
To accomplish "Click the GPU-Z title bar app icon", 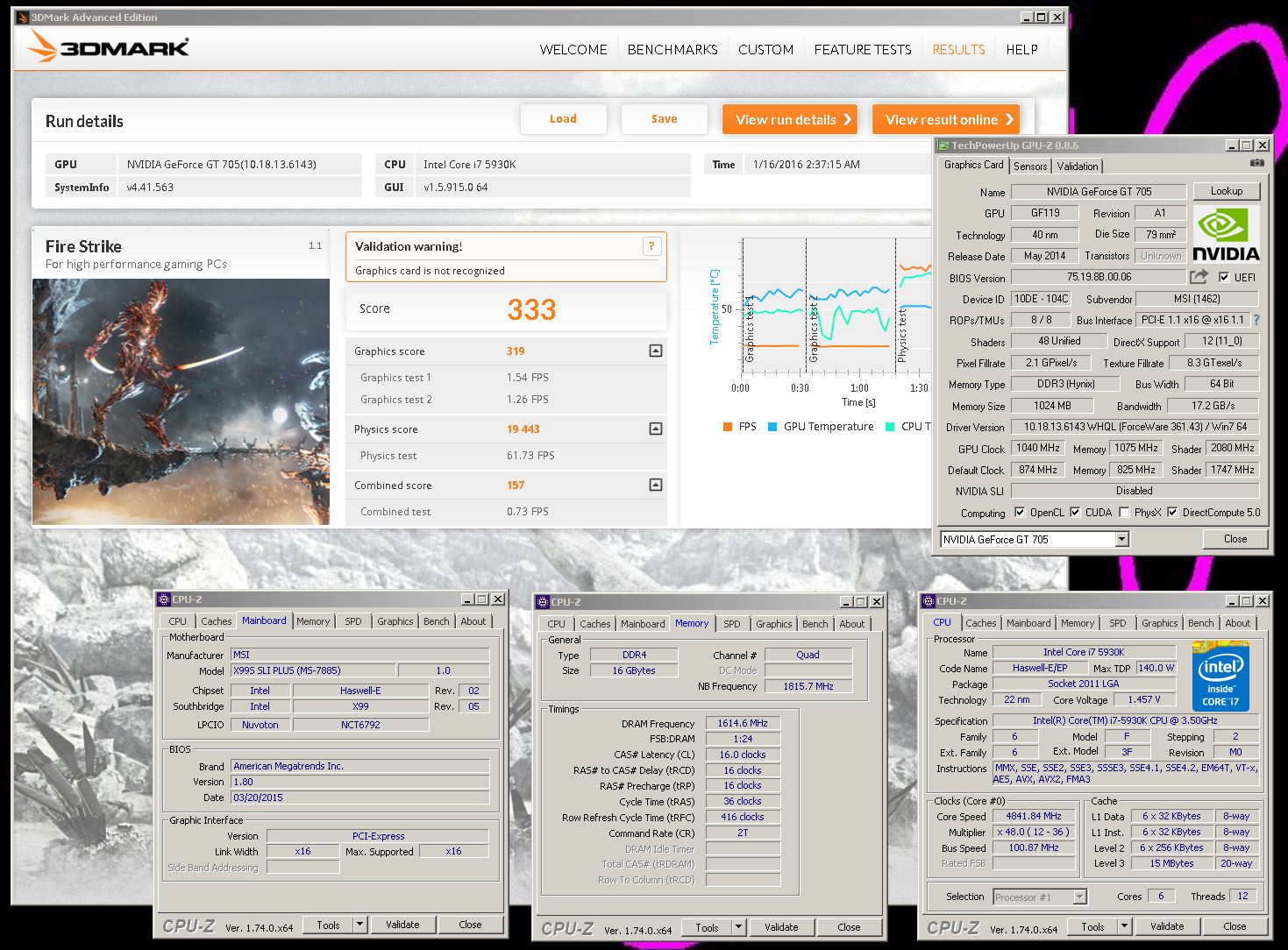I will [943, 145].
